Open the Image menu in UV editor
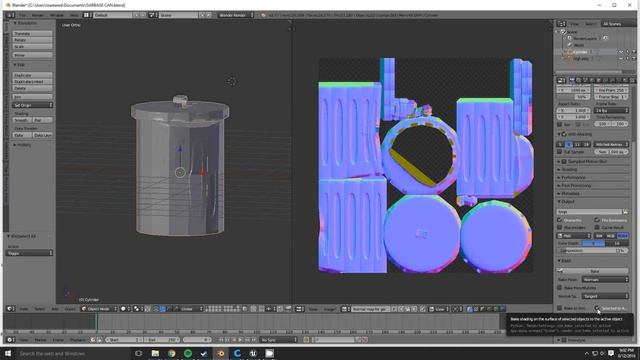640x360 pixels. 329,309
